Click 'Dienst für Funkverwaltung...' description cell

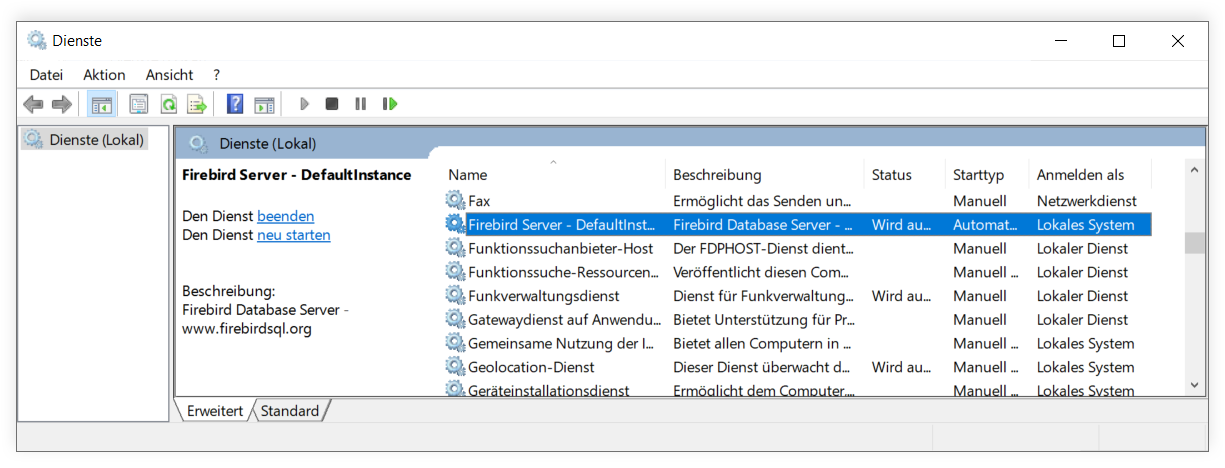[x=764, y=296]
